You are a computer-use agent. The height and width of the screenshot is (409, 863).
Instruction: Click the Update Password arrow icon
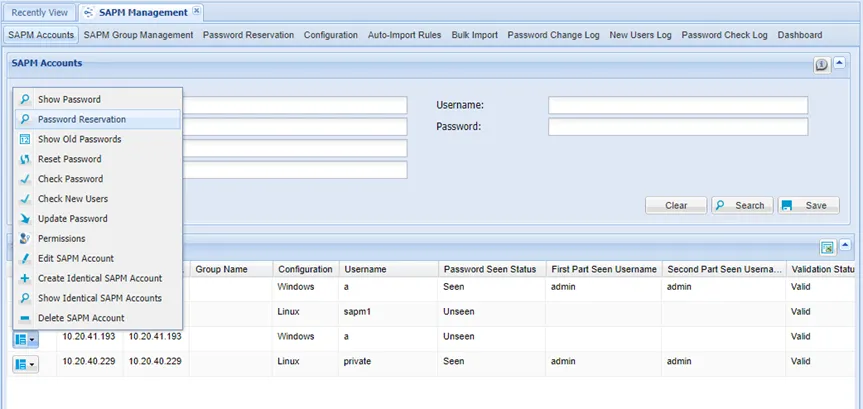[25, 219]
